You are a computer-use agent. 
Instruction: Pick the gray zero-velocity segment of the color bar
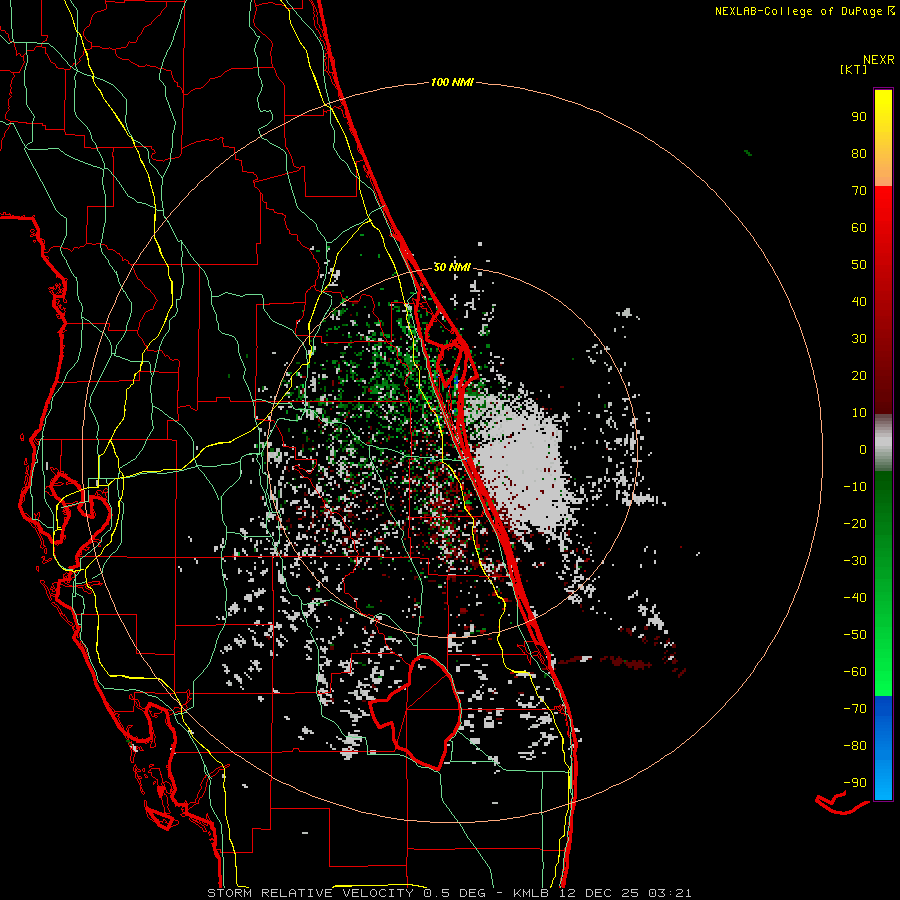(883, 443)
